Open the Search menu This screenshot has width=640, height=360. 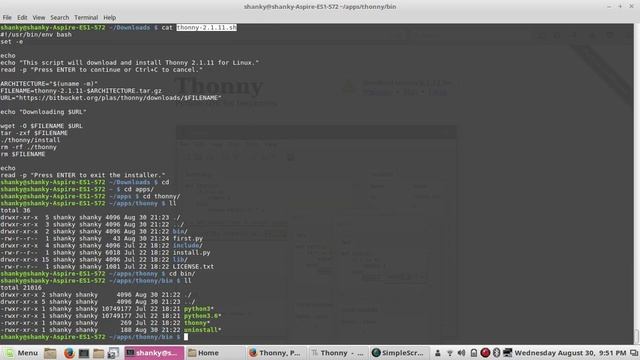(60, 18)
